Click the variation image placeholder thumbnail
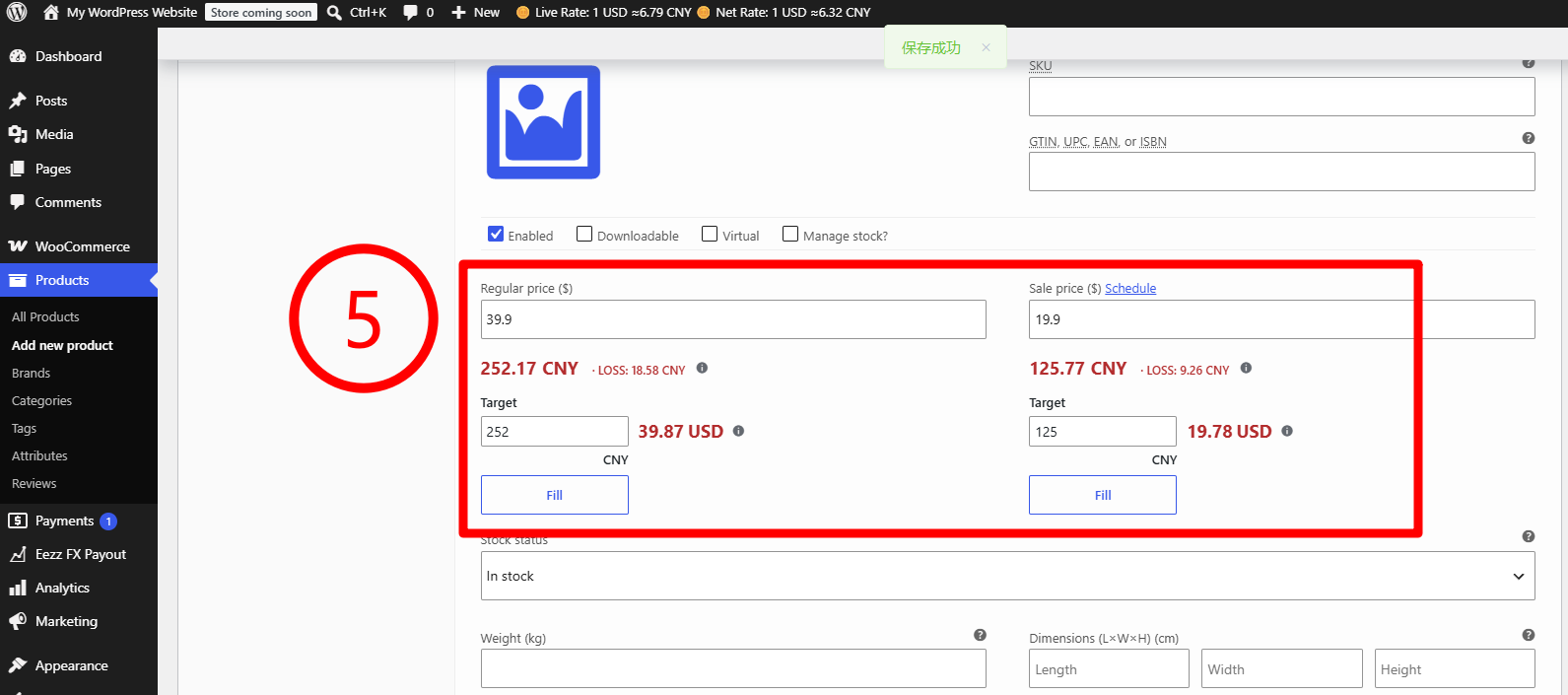Image resolution: width=1568 pixels, height=695 pixels. pos(543,122)
